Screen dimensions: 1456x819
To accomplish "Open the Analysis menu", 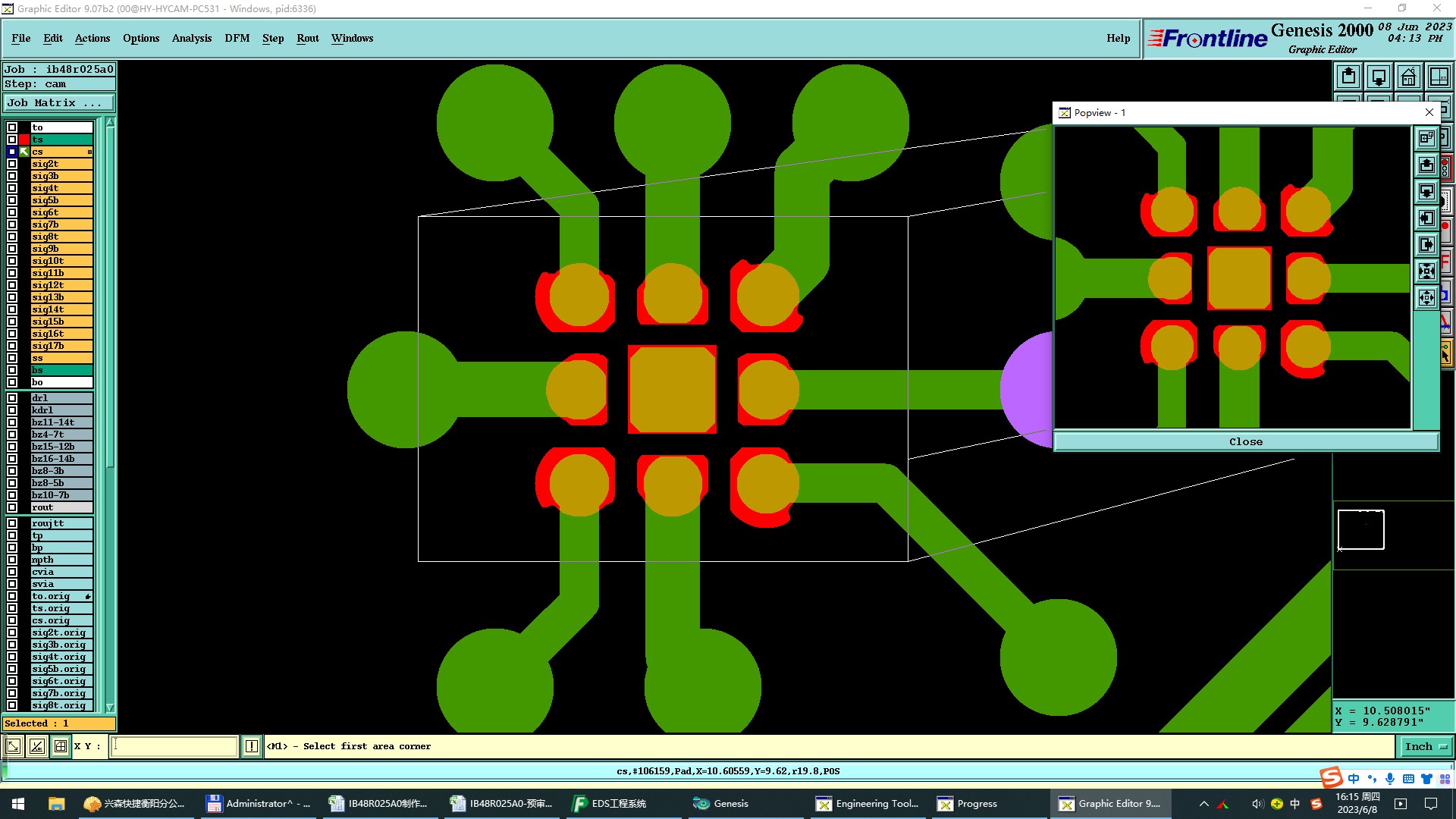I will pos(191,38).
